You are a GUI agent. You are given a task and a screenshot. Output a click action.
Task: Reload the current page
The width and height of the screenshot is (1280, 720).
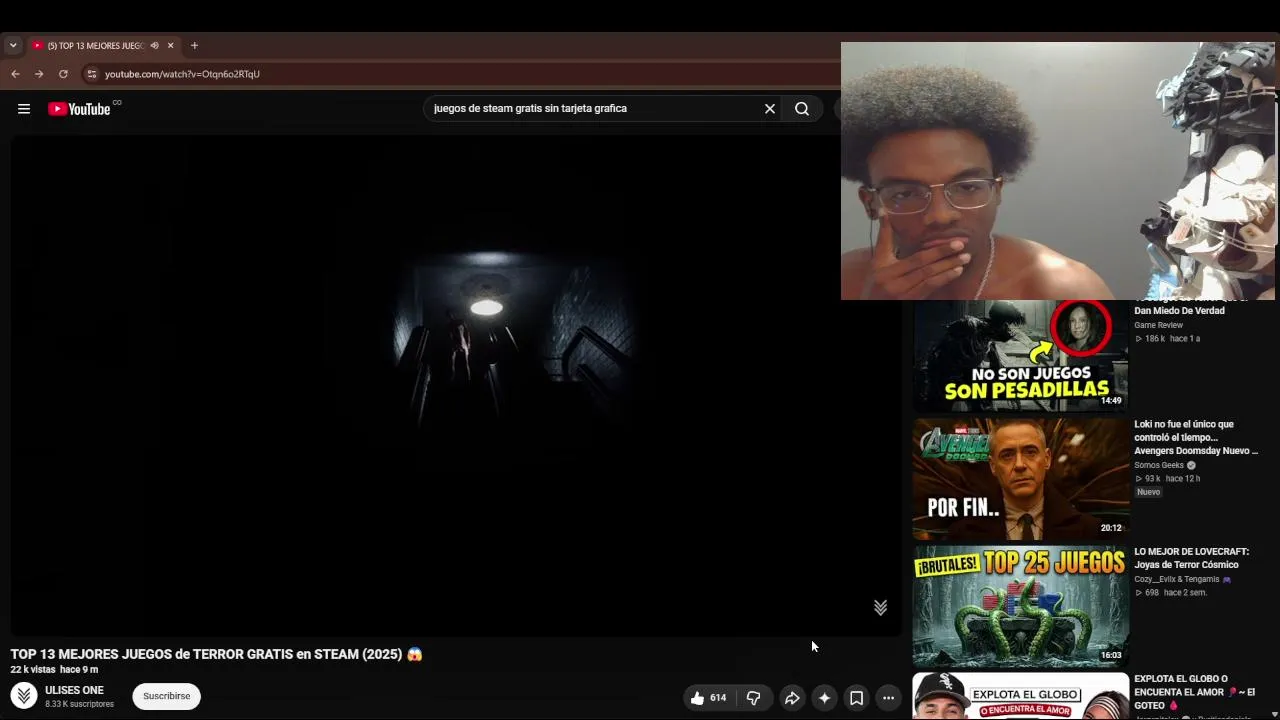click(63, 74)
